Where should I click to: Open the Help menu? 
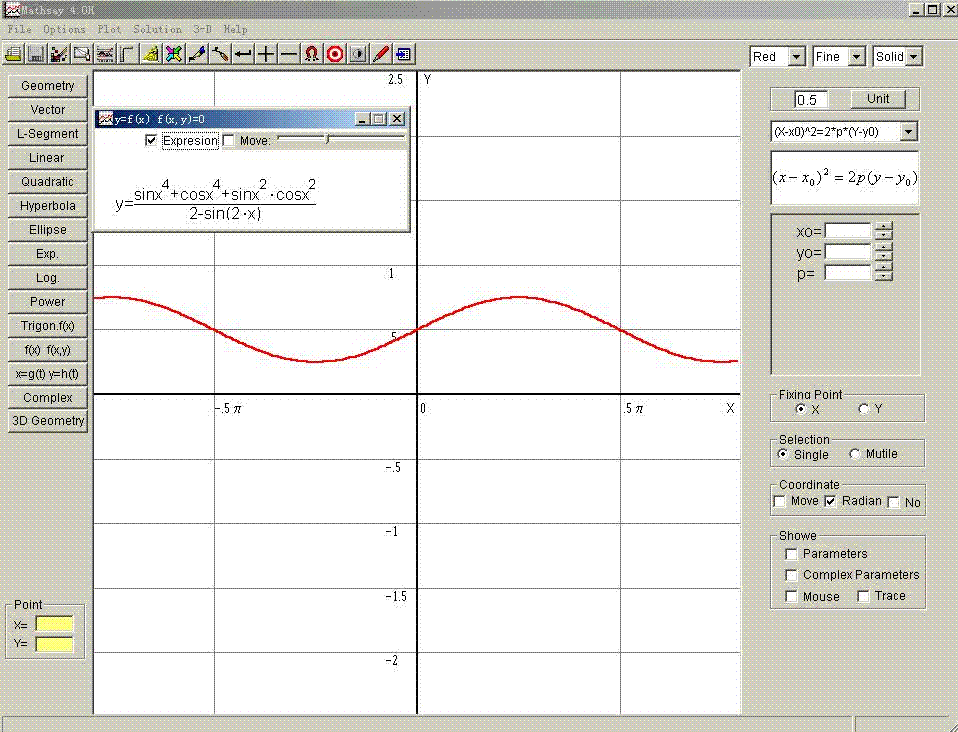pos(235,29)
